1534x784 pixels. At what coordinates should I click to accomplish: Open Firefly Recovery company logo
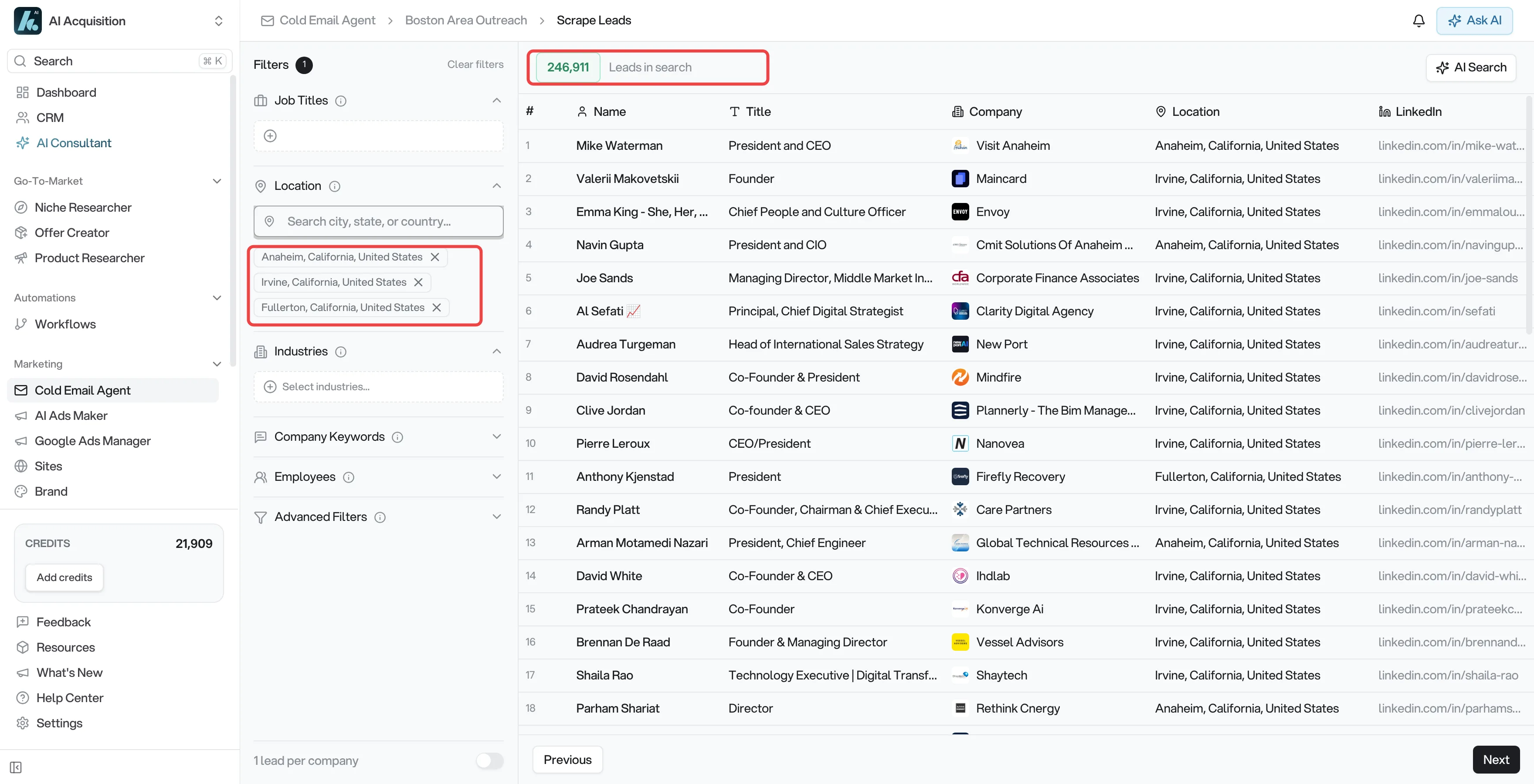[x=960, y=476]
